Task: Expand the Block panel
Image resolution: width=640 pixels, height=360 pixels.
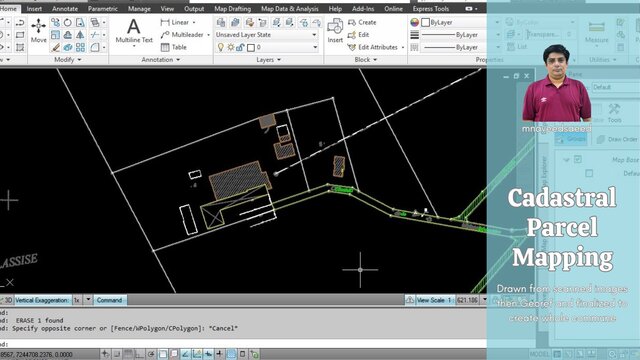Action: [x=365, y=60]
